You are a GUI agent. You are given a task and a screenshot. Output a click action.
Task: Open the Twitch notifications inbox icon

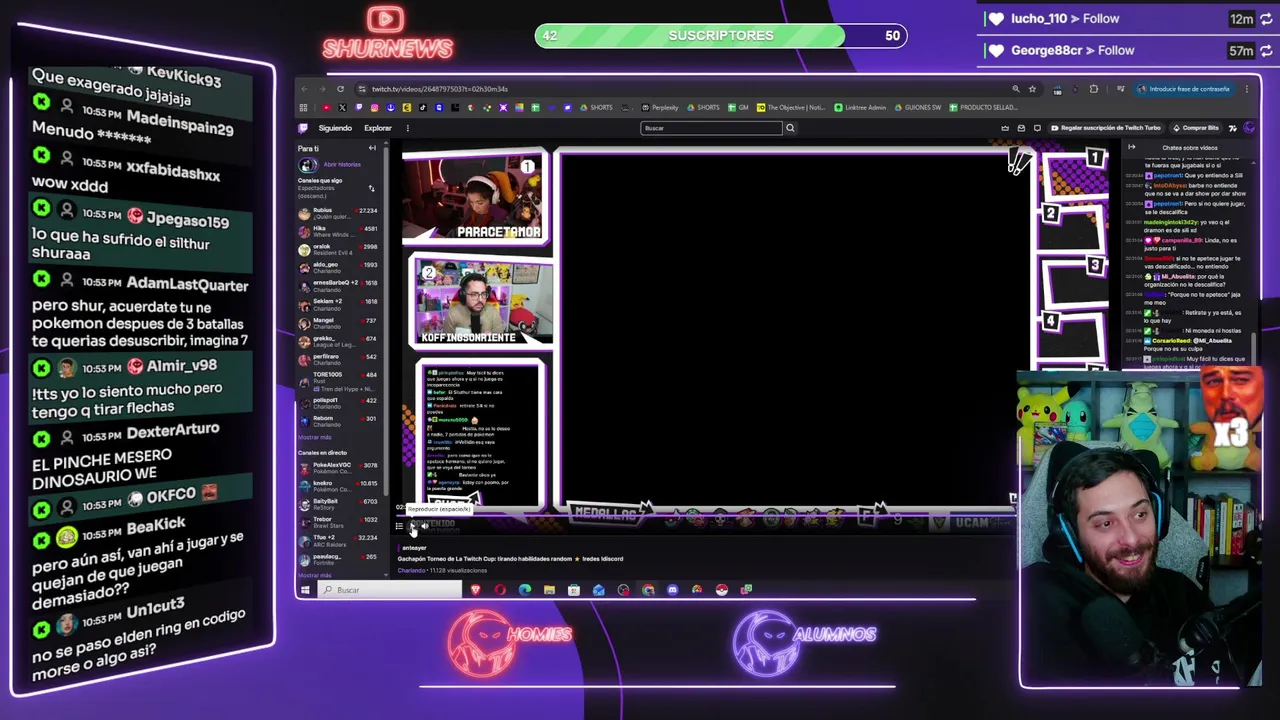1021,128
